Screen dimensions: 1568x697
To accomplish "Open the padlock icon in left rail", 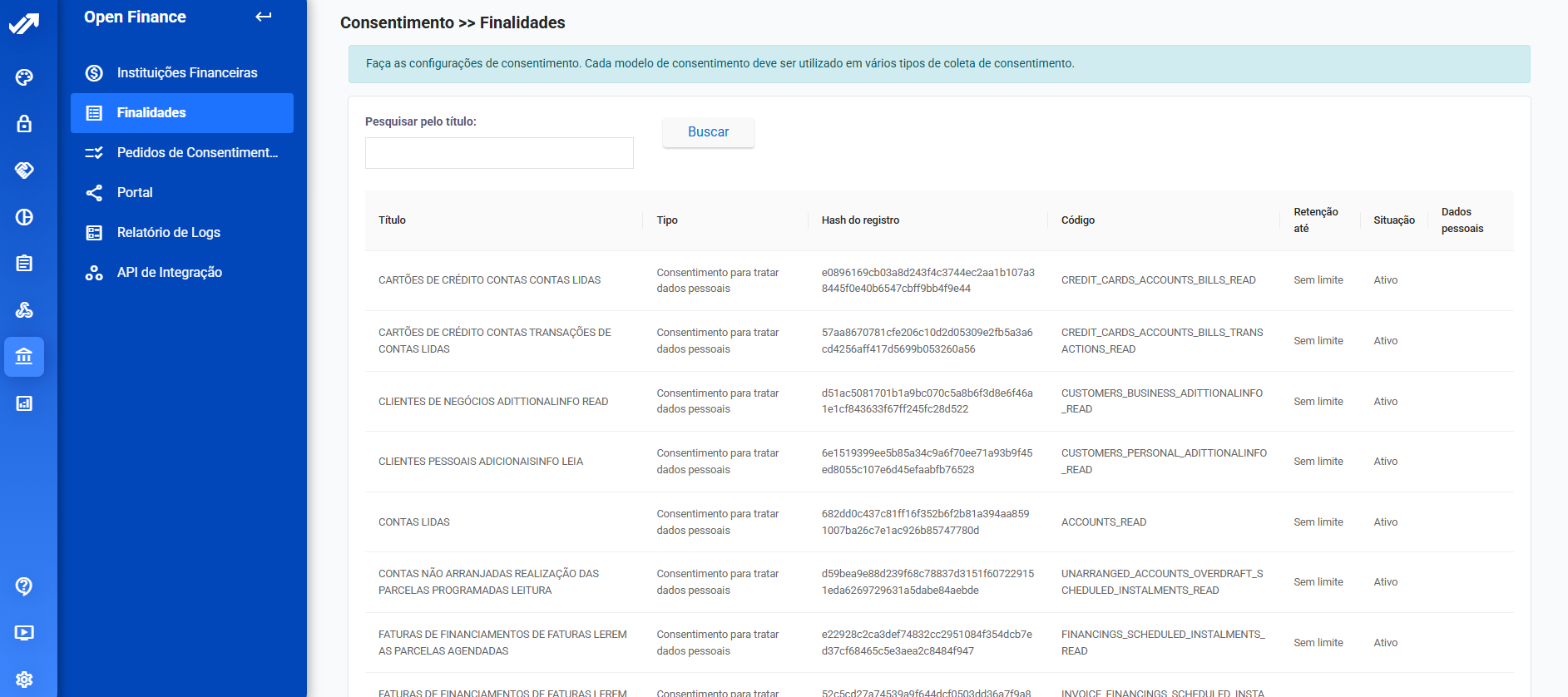I will 24,124.
